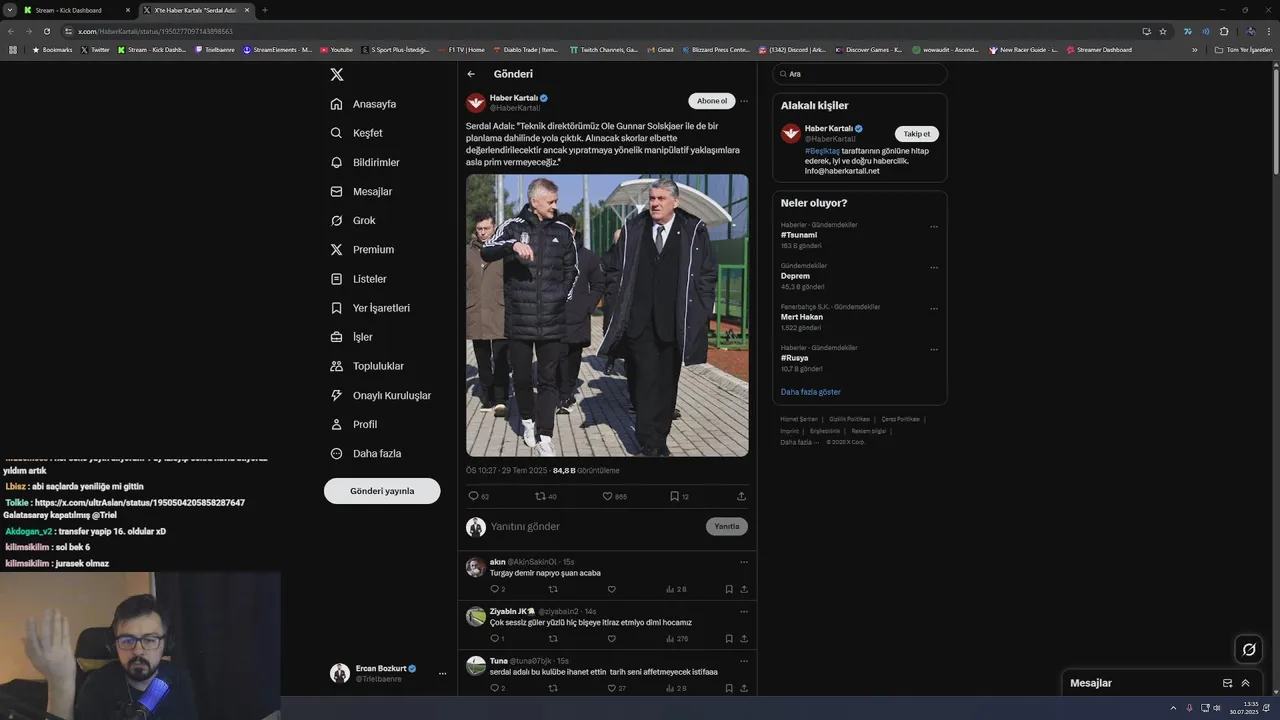The image size is (1280, 720).
Task: Expand Daha fazla menu
Action: pyautogui.click(x=366, y=453)
